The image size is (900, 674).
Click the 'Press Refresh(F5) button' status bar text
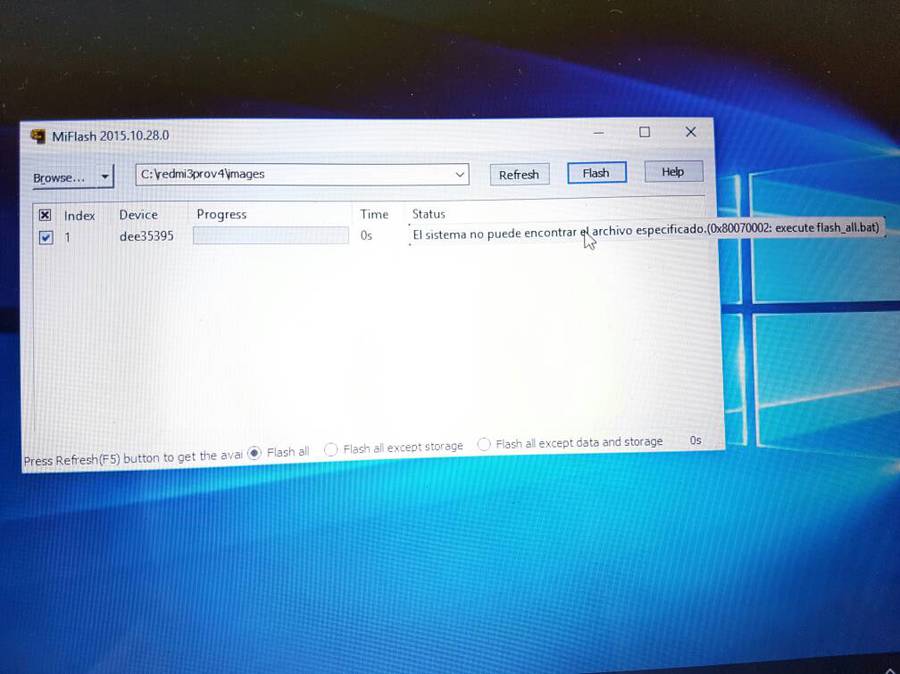pyautogui.click(x=133, y=458)
